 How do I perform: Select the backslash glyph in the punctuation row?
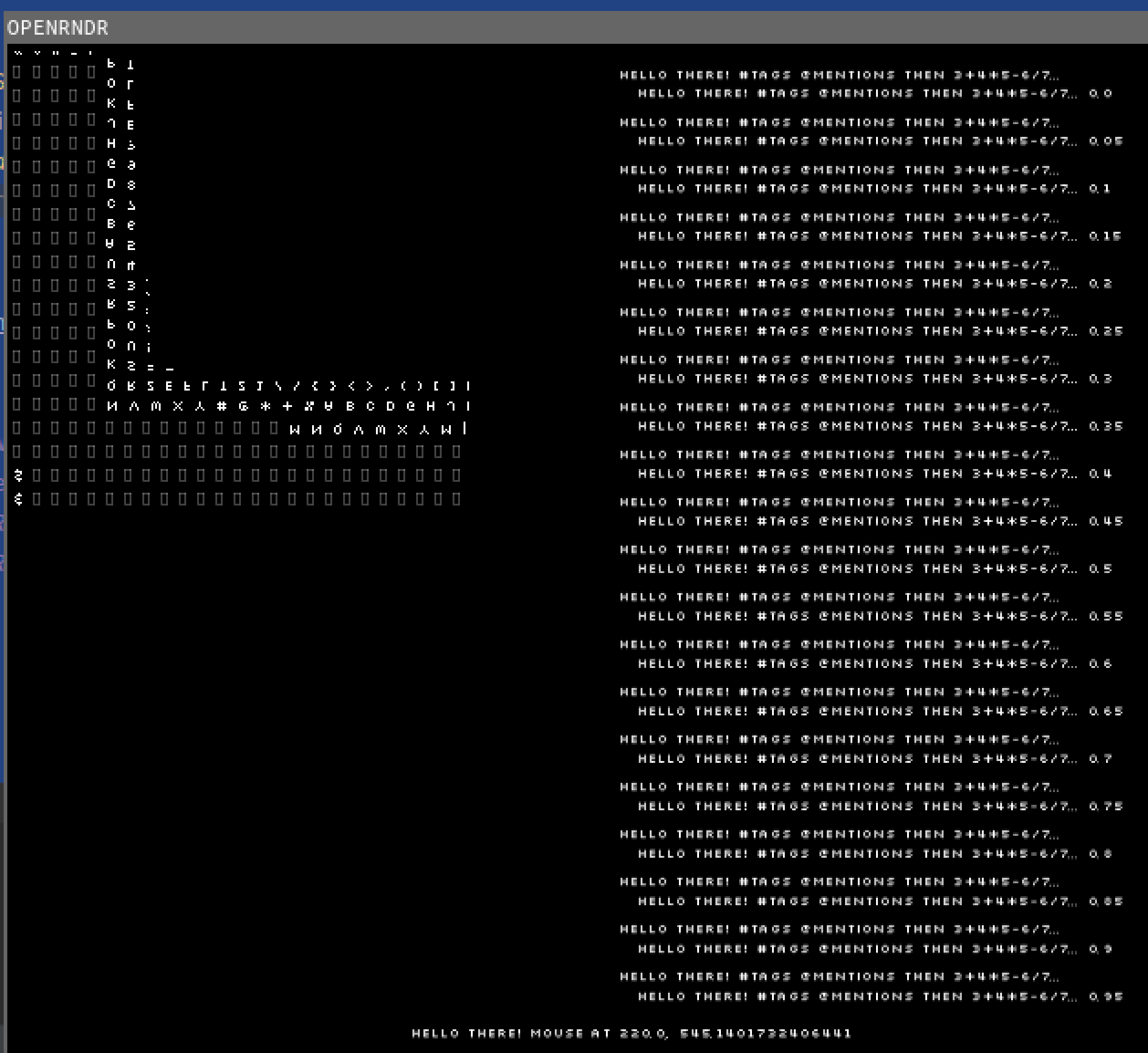(279, 386)
